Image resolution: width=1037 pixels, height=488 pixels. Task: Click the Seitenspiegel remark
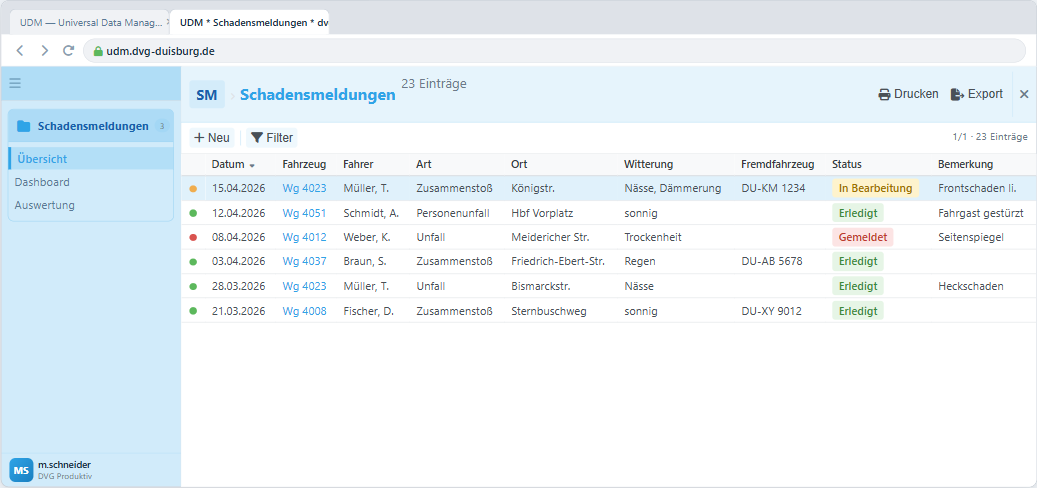(971, 237)
